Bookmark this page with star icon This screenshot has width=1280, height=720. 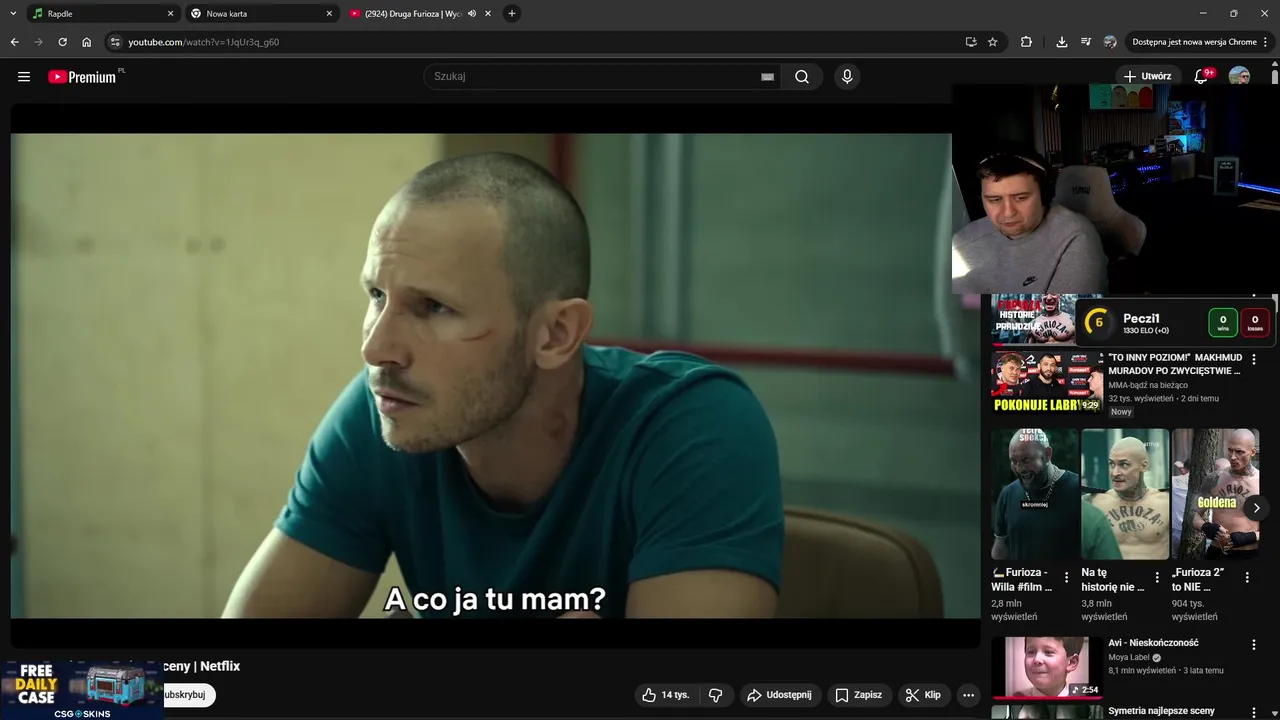point(993,42)
